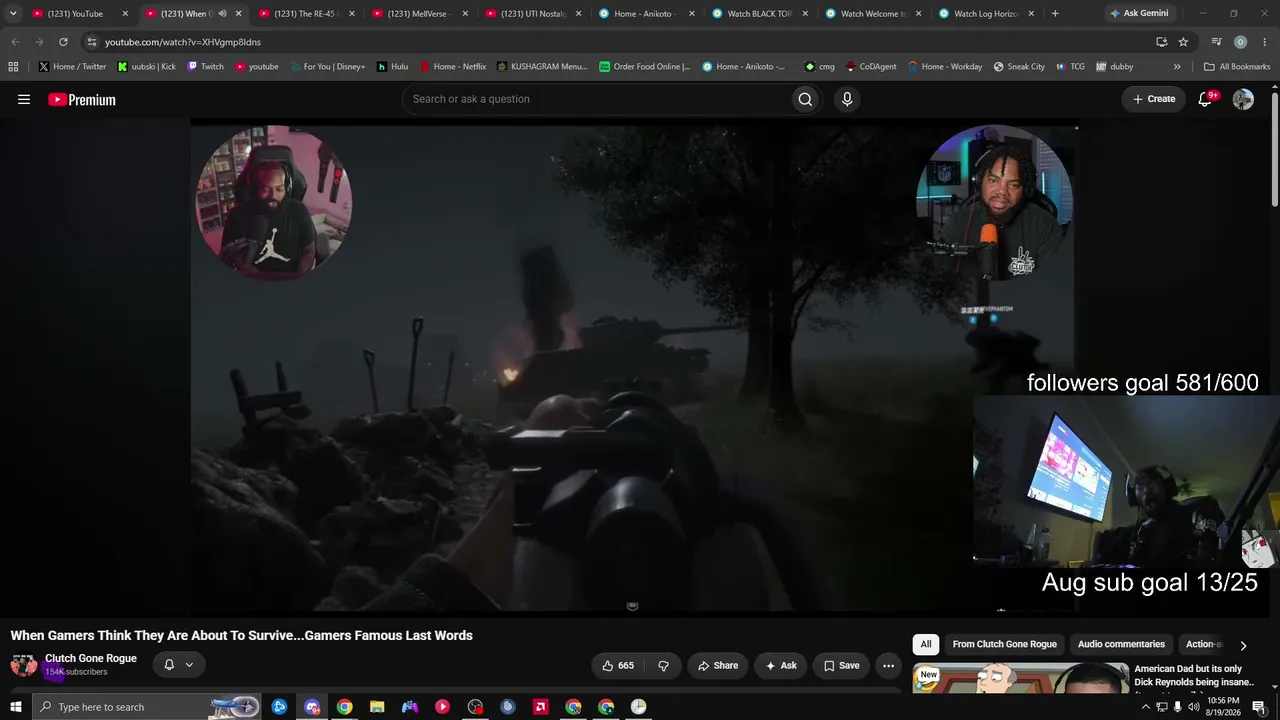Open Clutch Gone Rogue channel avatar

tap(23, 665)
